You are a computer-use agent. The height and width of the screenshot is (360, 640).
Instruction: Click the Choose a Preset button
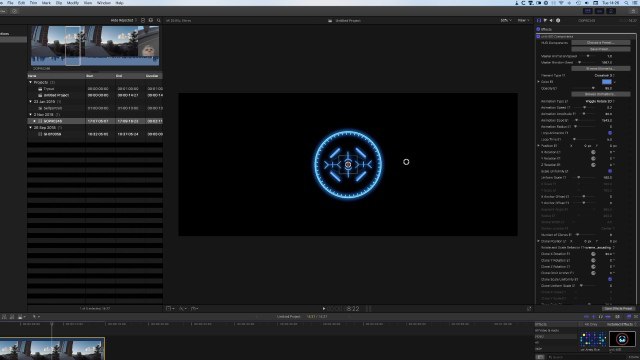[600, 42]
